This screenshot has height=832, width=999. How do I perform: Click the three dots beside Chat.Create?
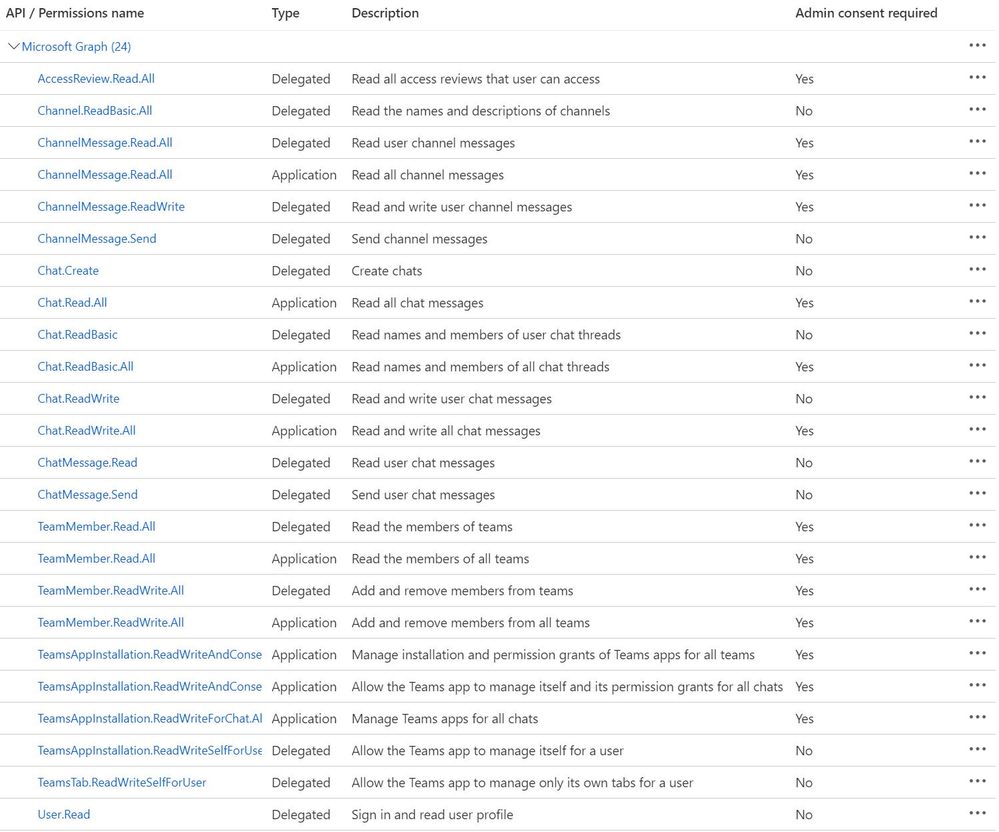(977, 270)
